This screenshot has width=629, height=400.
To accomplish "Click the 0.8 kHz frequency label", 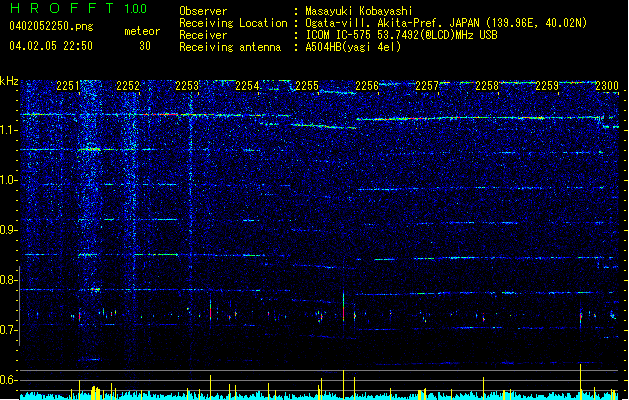I will click(x=8, y=280).
